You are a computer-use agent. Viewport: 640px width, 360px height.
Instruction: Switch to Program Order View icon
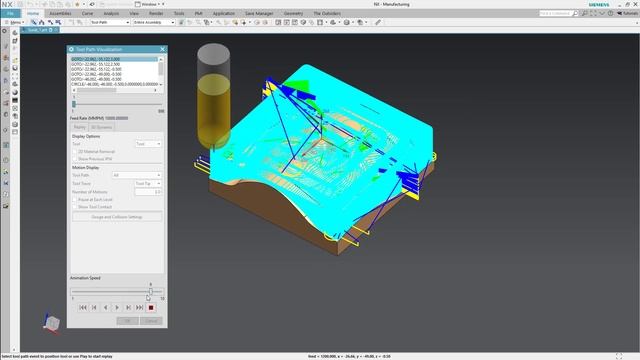pyautogui.click(x=33, y=22)
